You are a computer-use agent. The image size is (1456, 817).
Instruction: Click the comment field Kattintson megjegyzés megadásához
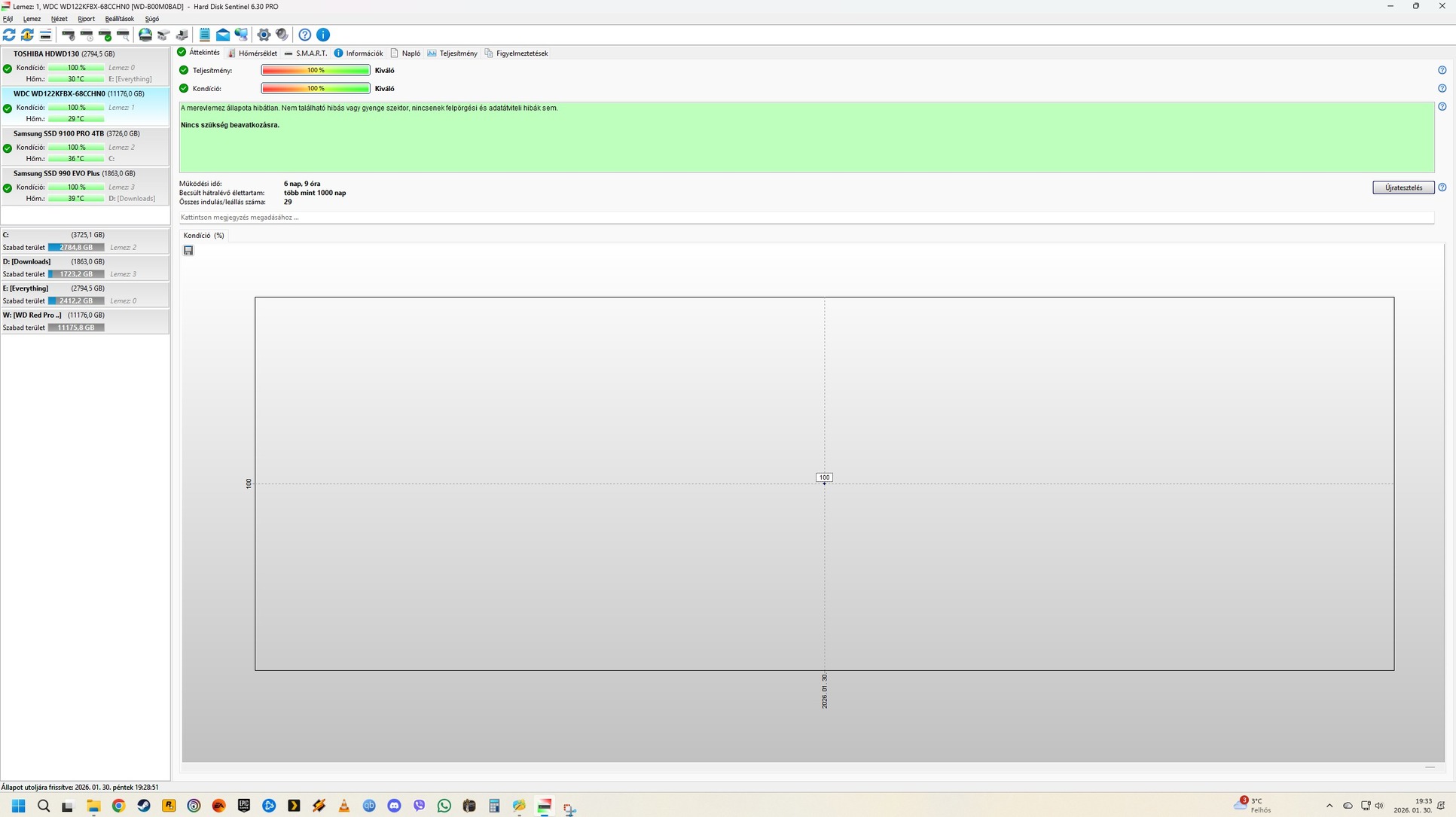806,218
